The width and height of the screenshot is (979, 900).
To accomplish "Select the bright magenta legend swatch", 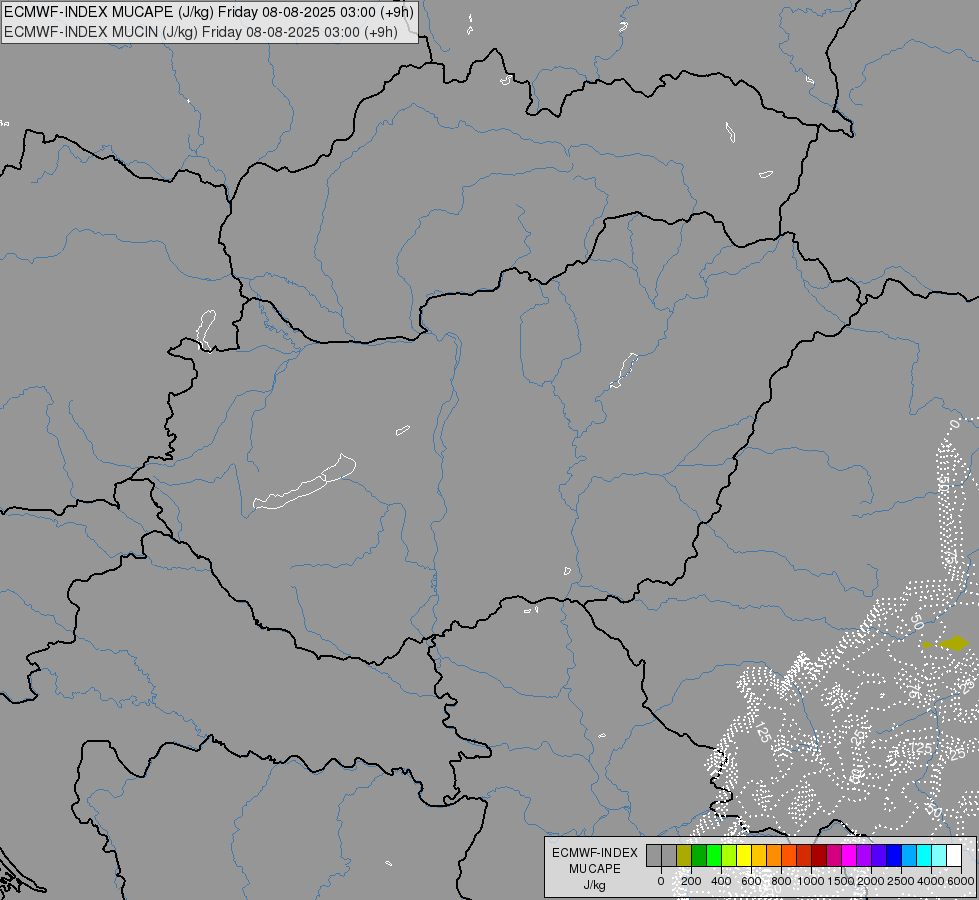I will tap(850, 855).
